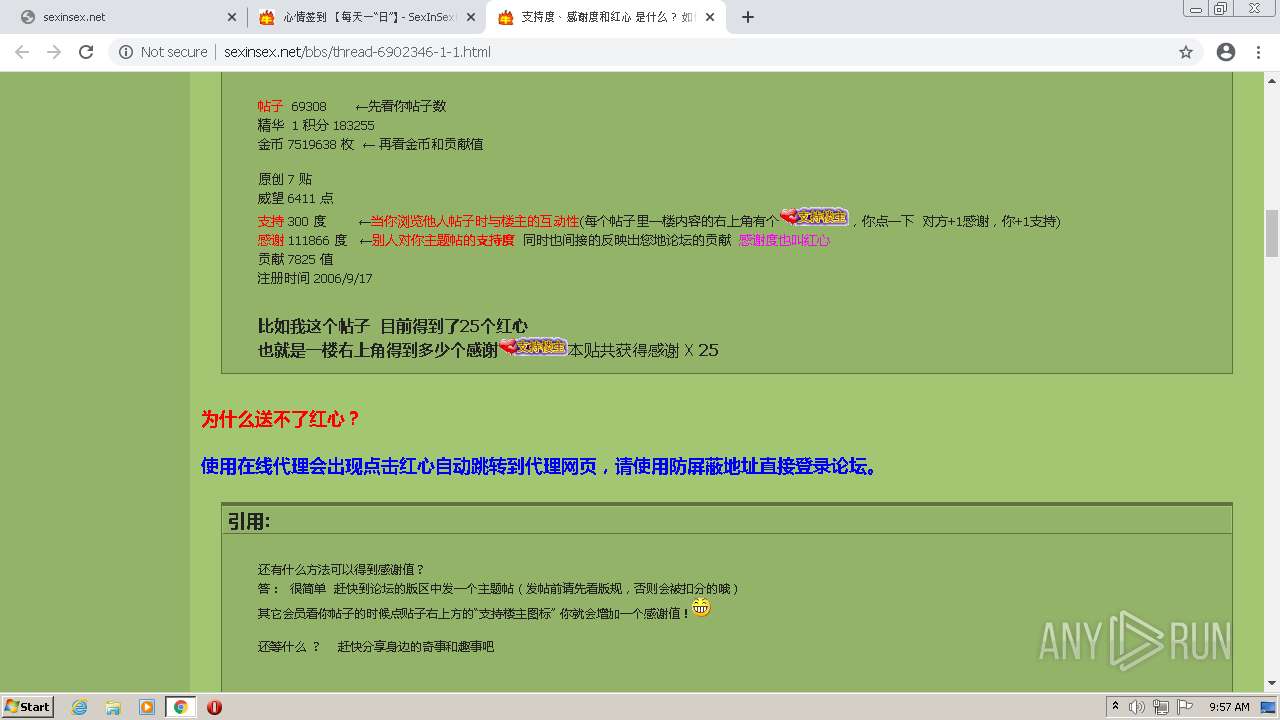
Task: Open the Action Center flag icon
Action: [1185, 707]
